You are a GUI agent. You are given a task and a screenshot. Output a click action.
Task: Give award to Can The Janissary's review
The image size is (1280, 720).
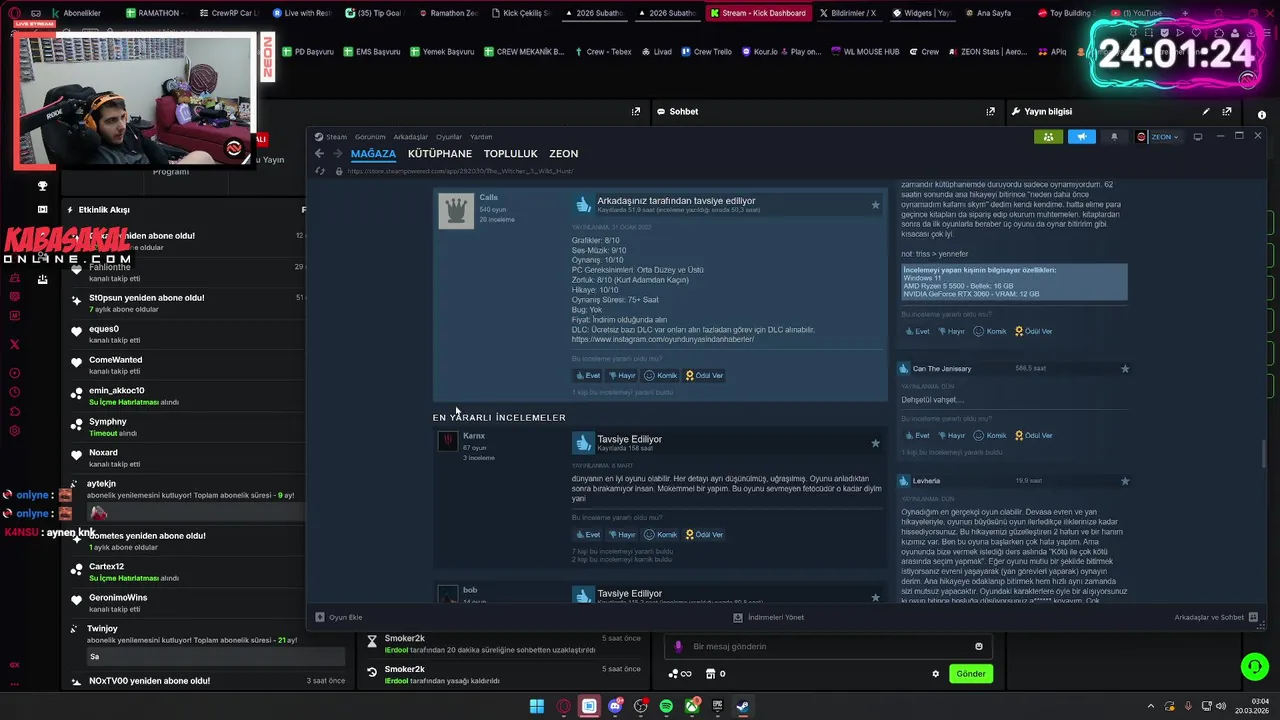tap(1034, 436)
